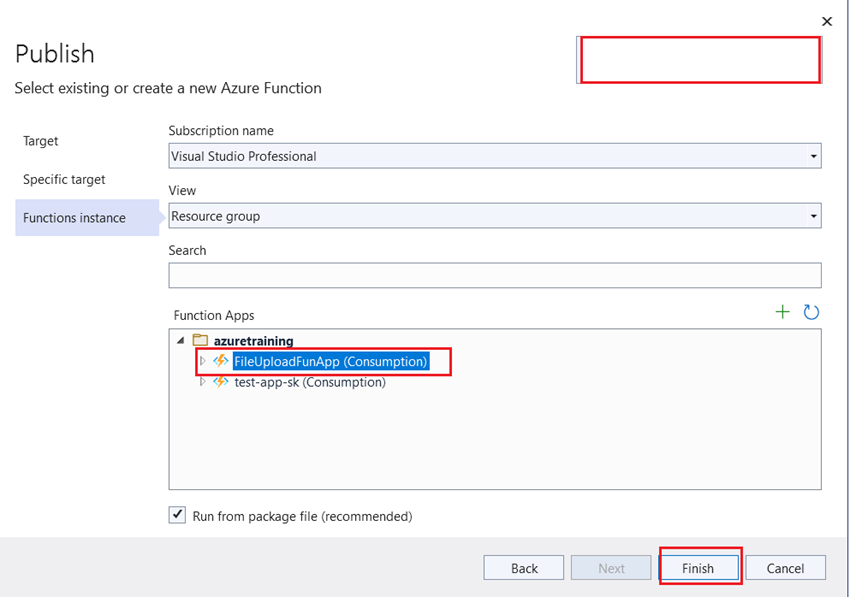850x597 pixels.
Task: Expand FileUploadFunApp to show its slots
Action: click(x=203, y=361)
